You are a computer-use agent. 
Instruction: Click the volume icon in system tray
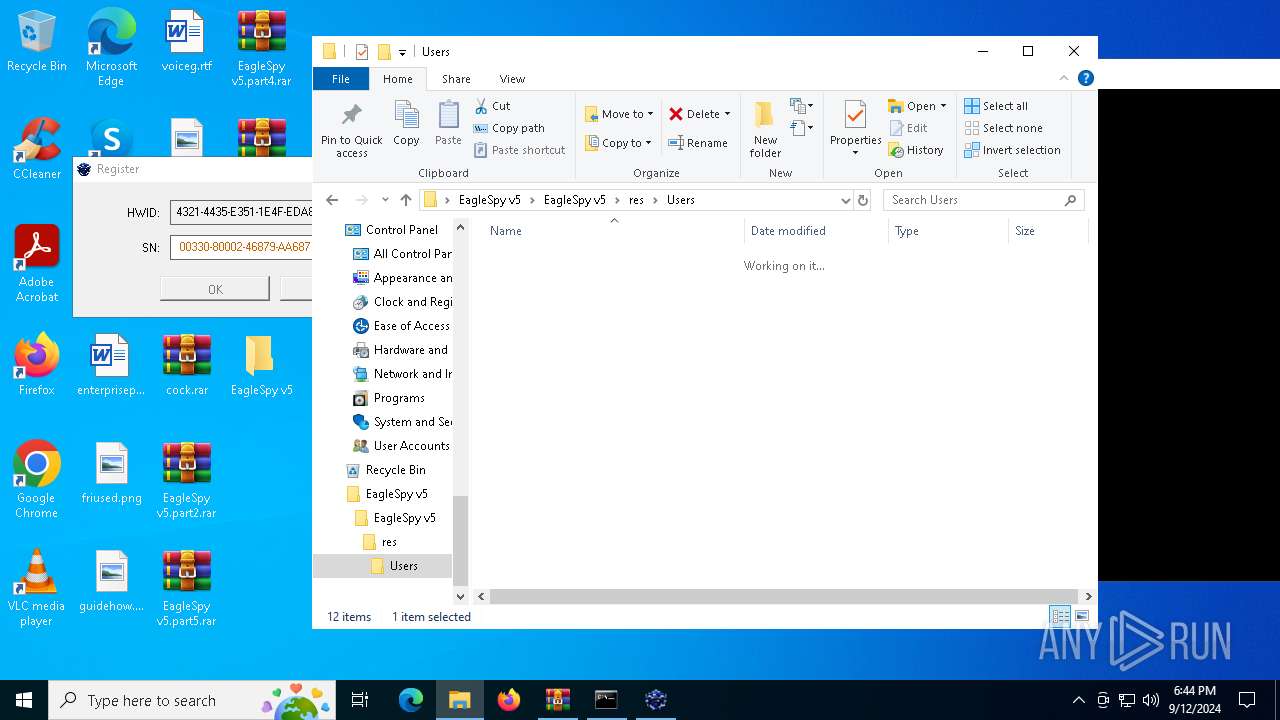coord(1151,700)
